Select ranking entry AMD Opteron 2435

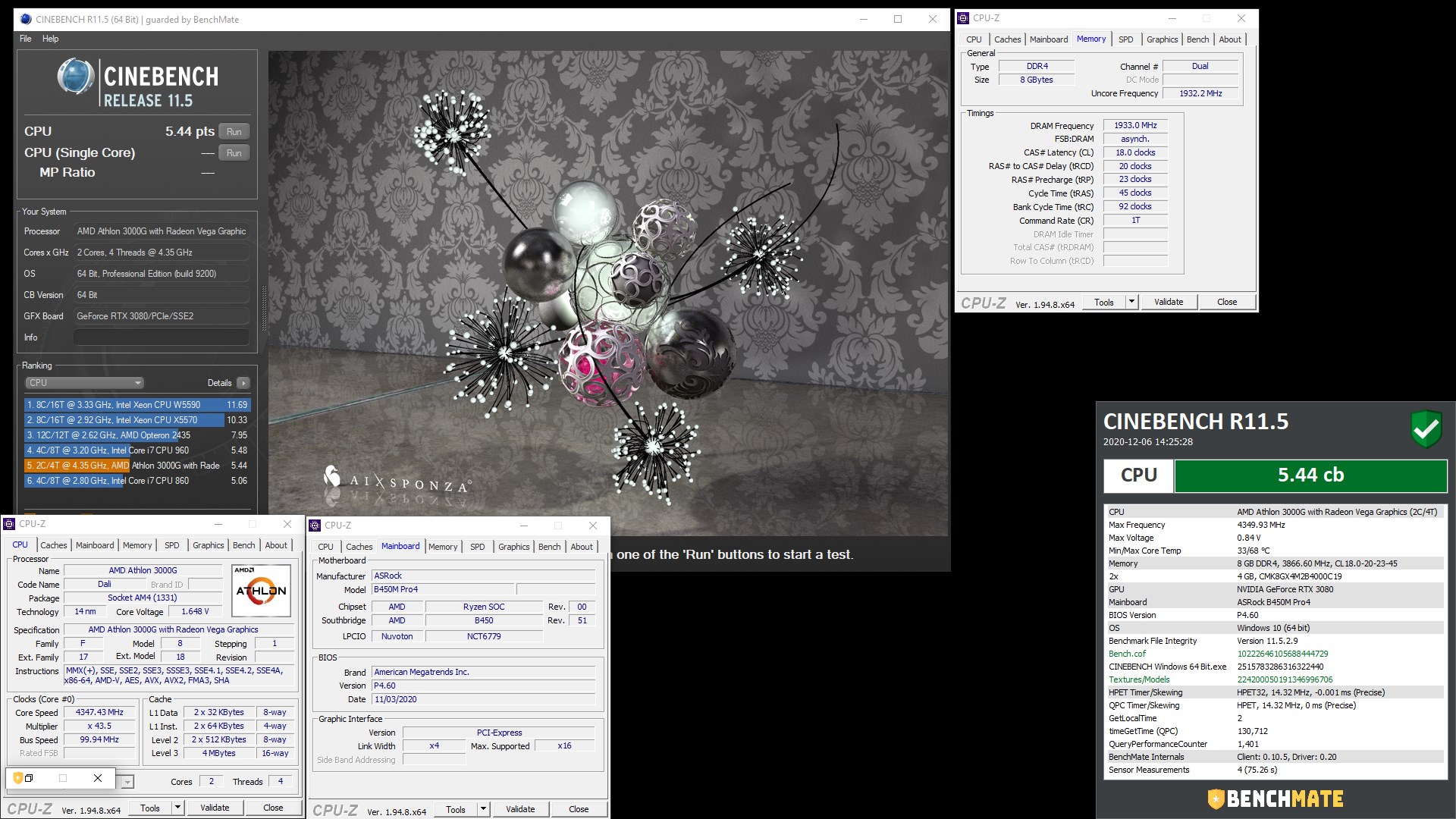coord(137,435)
